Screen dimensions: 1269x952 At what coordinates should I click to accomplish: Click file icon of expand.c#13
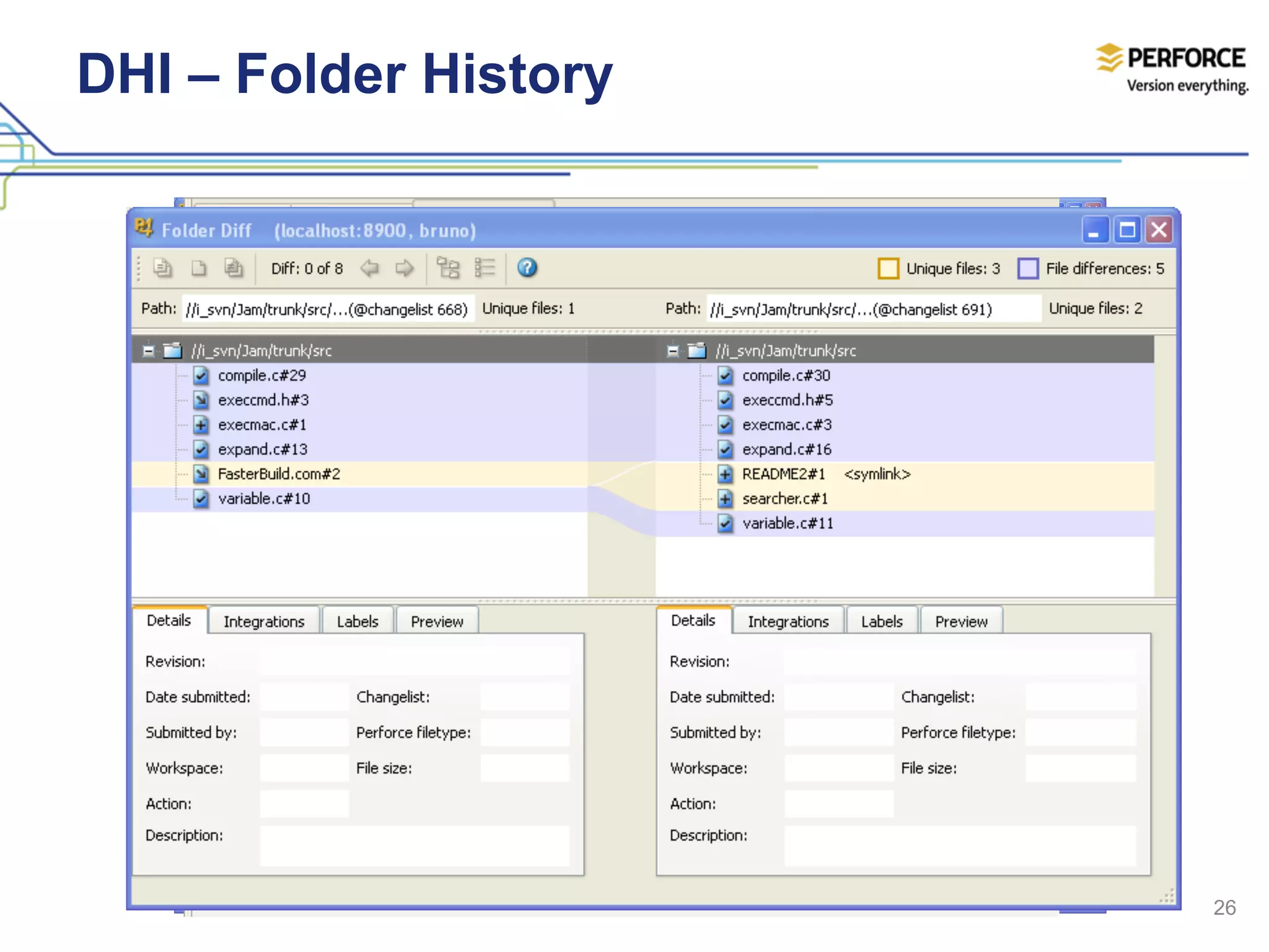(201, 449)
